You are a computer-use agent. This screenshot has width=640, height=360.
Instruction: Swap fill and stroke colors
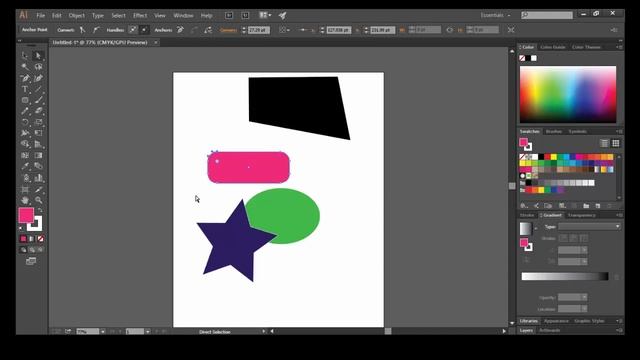click(x=40, y=210)
